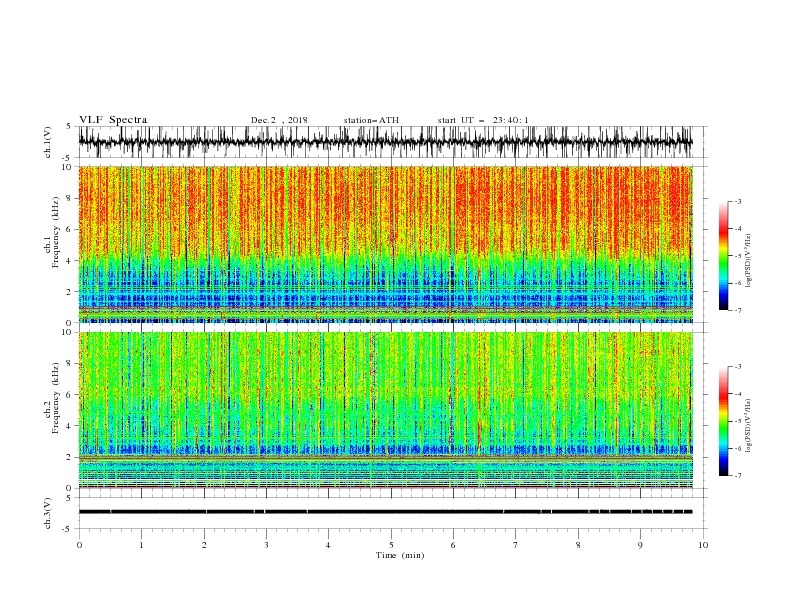This screenshot has height=612, width=792.
Task: Click the 'VLF Spectra' title text
Action: click(113, 120)
